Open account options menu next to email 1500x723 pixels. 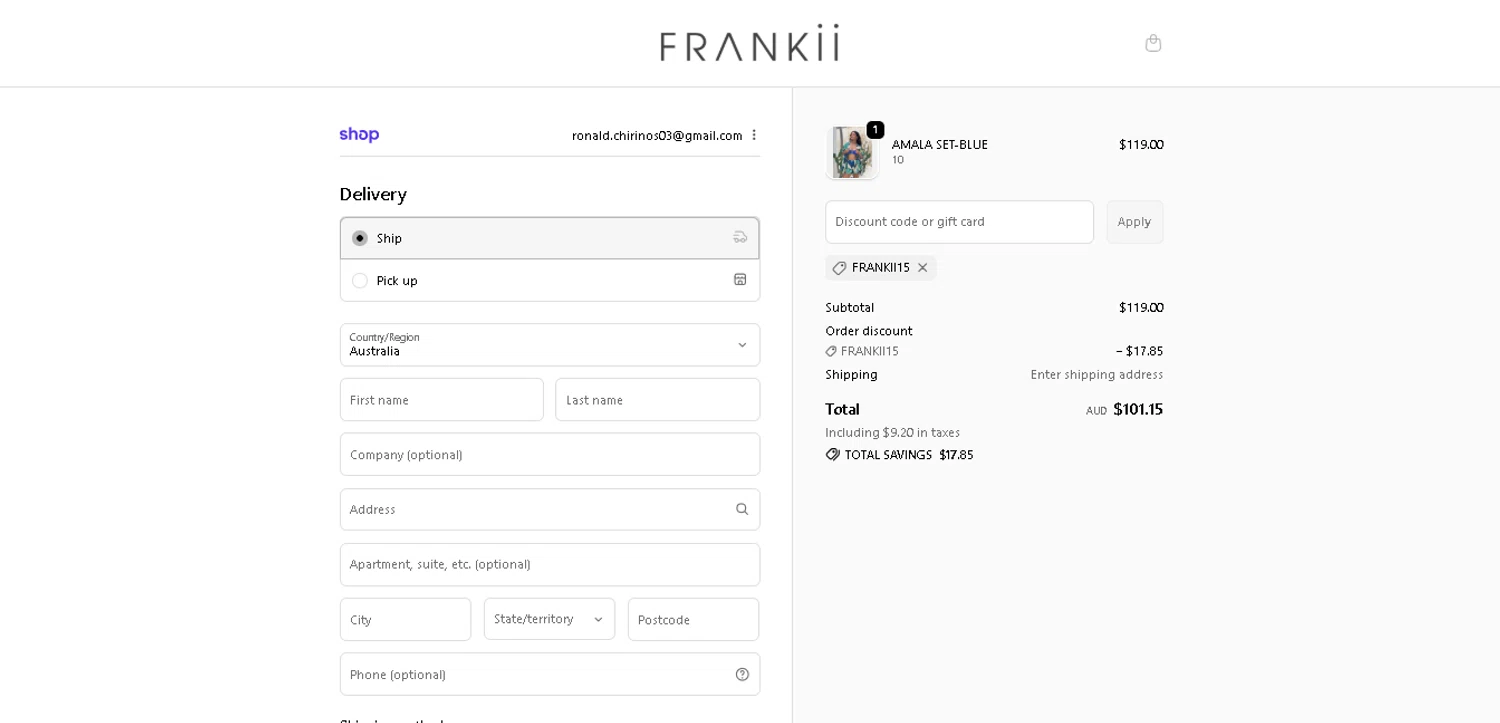click(x=754, y=135)
